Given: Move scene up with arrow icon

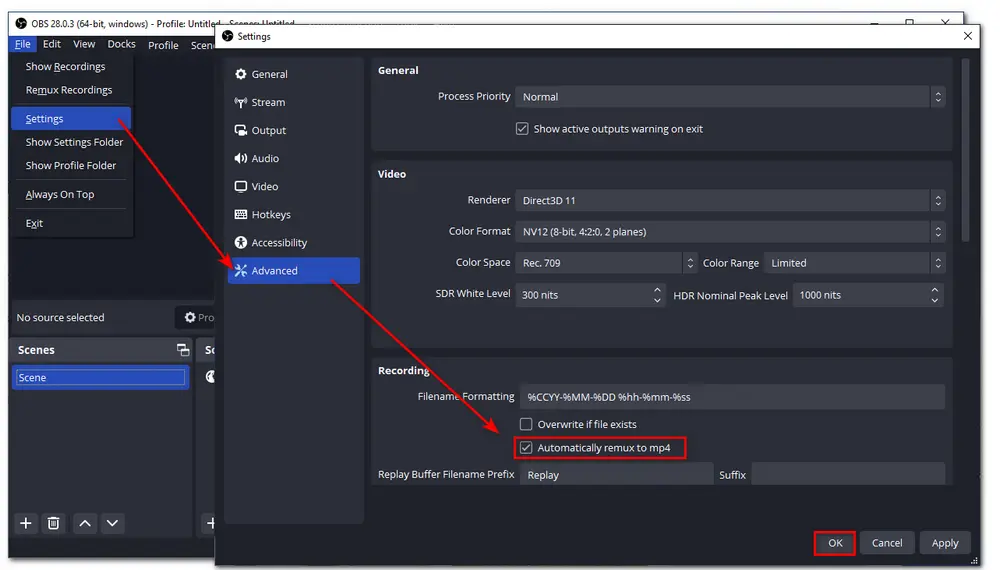Looking at the screenshot, I should (84, 523).
